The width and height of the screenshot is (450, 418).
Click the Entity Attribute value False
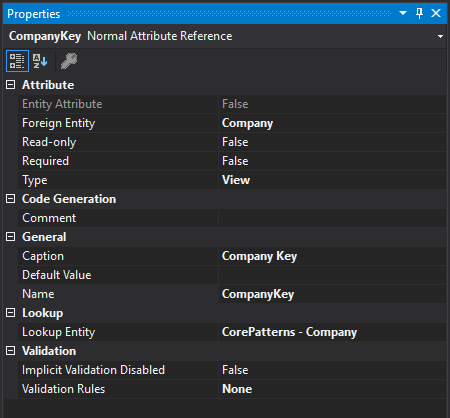235,104
